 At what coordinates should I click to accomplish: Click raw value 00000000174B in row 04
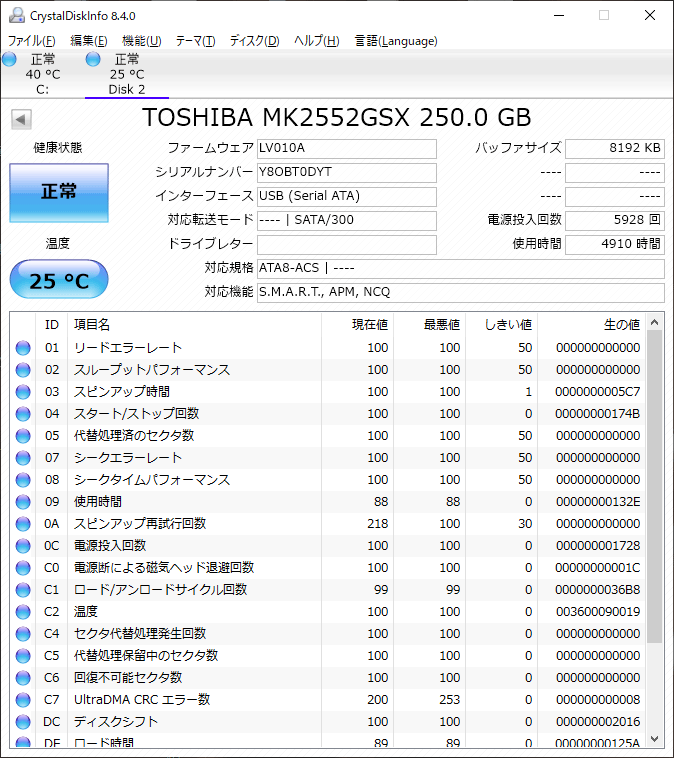point(598,414)
